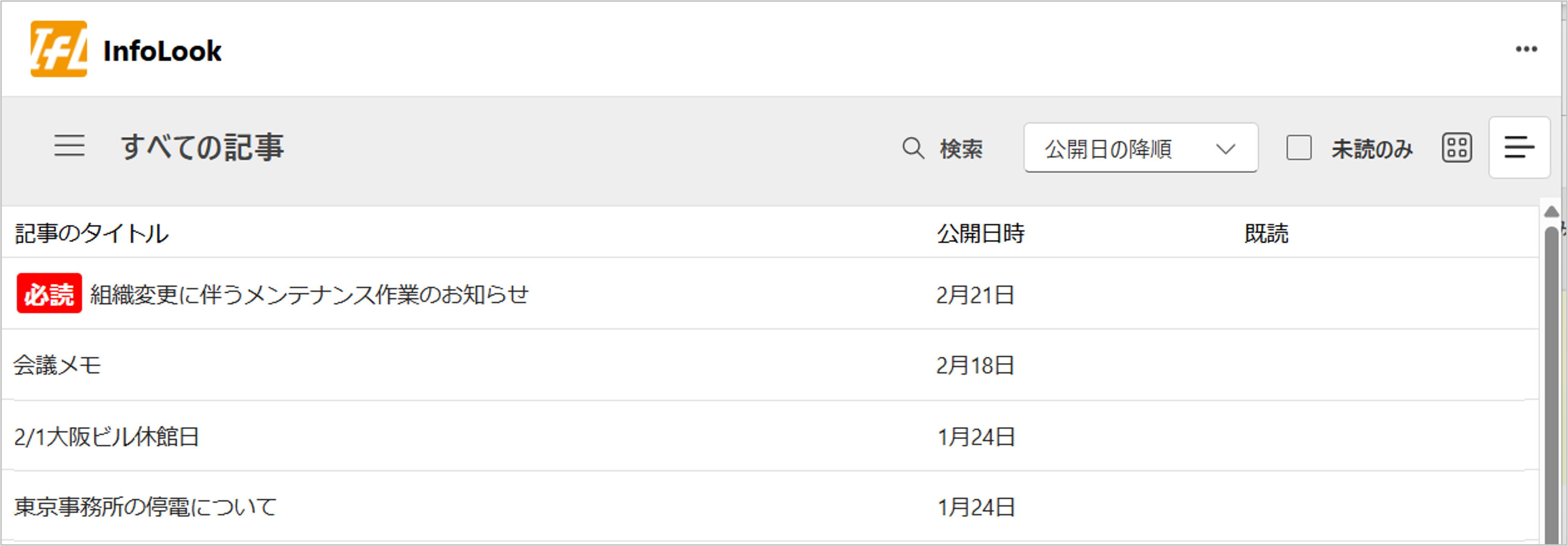Screen dimensions: 1568x546
Task: Click the 未読のみ label
Action: click(x=1372, y=149)
